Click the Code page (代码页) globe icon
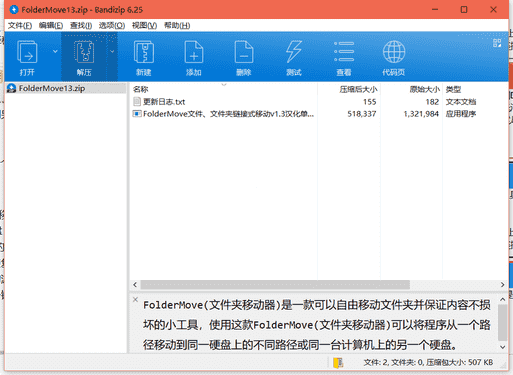Image resolution: width=513 pixels, height=375 pixels. click(394, 52)
